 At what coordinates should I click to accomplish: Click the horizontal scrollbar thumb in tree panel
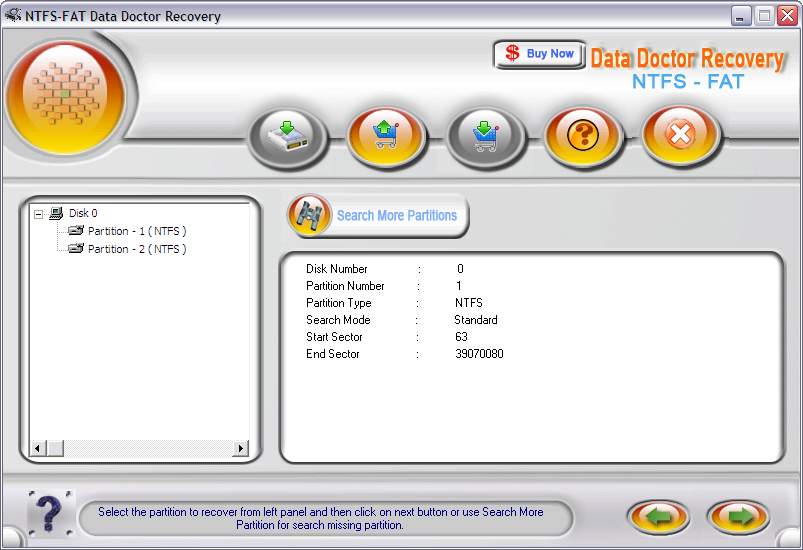coord(55,449)
